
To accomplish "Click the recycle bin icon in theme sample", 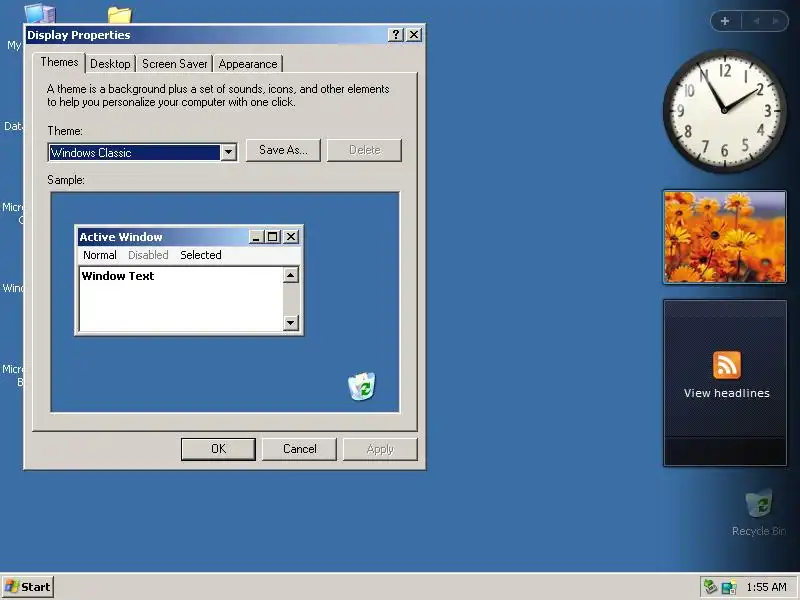I will [362, 386].
